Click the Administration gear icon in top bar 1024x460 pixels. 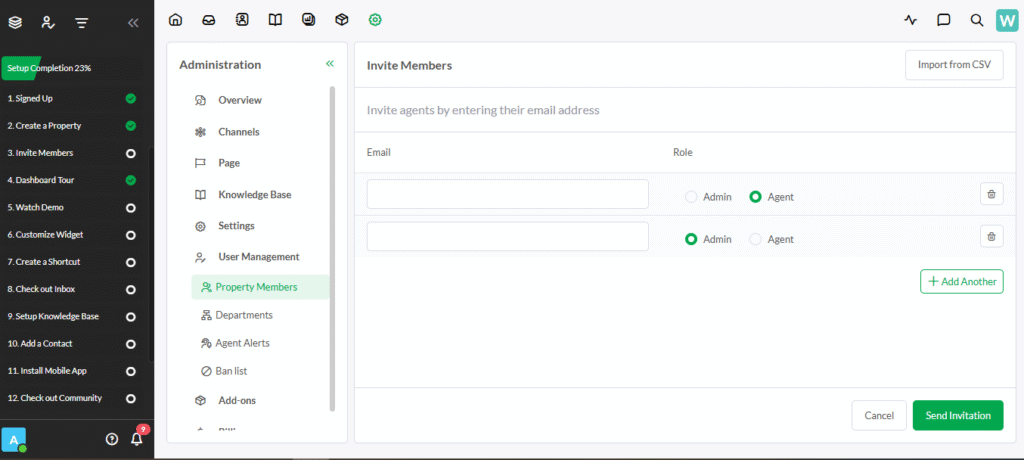(x=375, y=19)
